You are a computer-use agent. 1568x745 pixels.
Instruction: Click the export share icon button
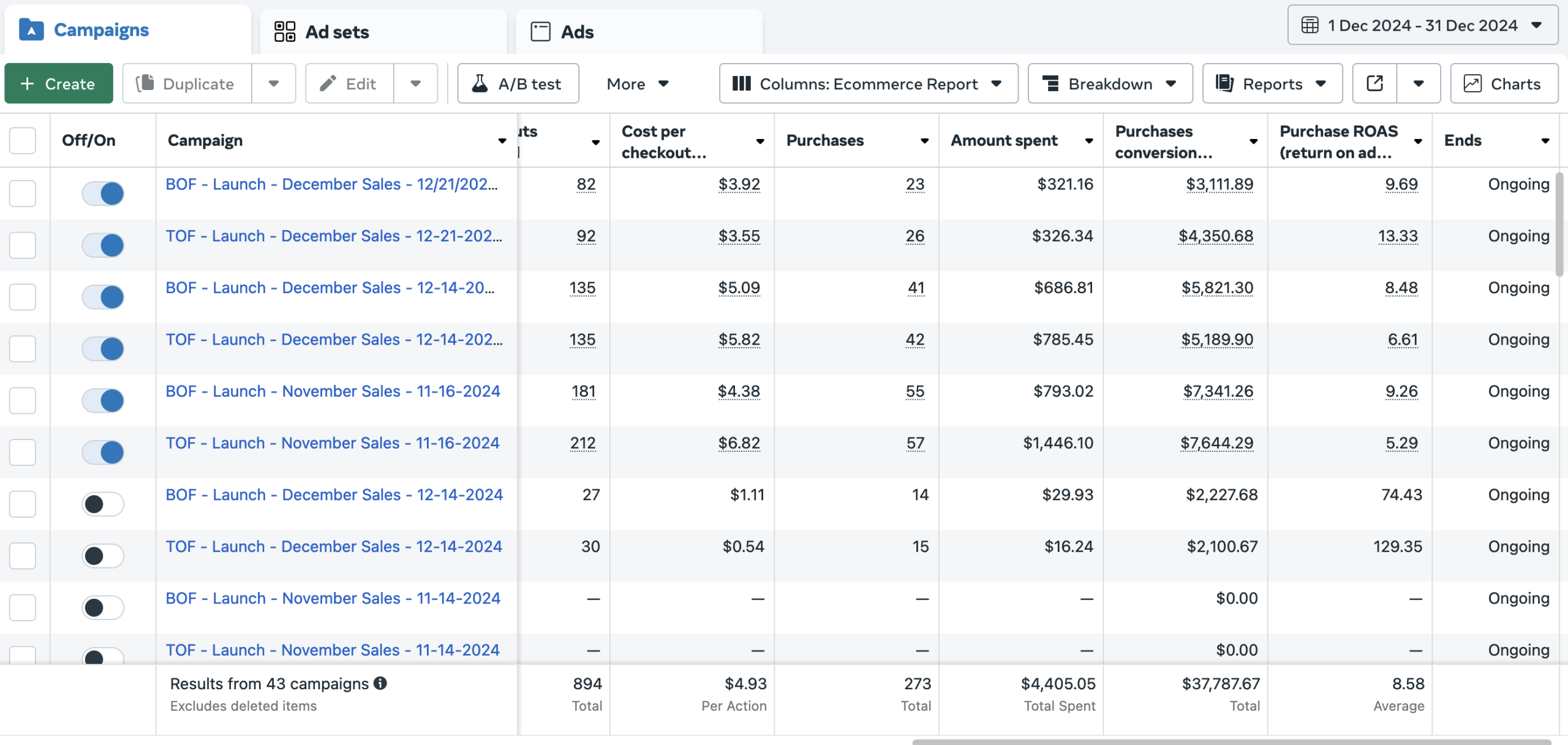pyautogui.click(x=1374, y=83)
